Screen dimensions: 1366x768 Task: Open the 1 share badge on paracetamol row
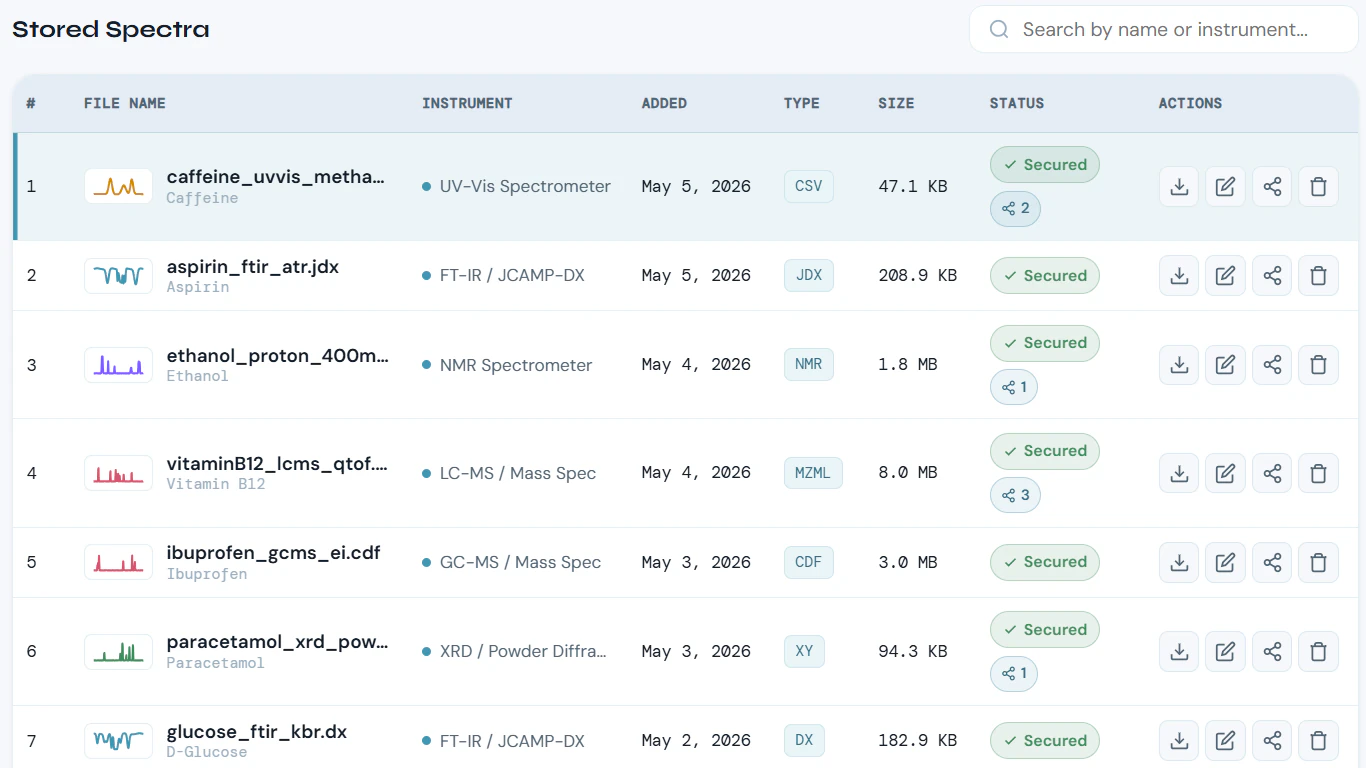[x=1014, y=674]
